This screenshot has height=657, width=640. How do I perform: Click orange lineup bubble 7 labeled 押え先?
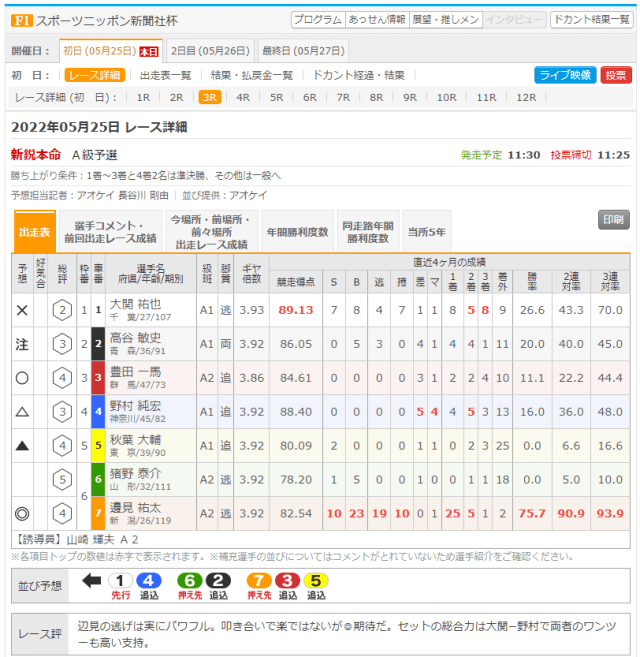259,581
